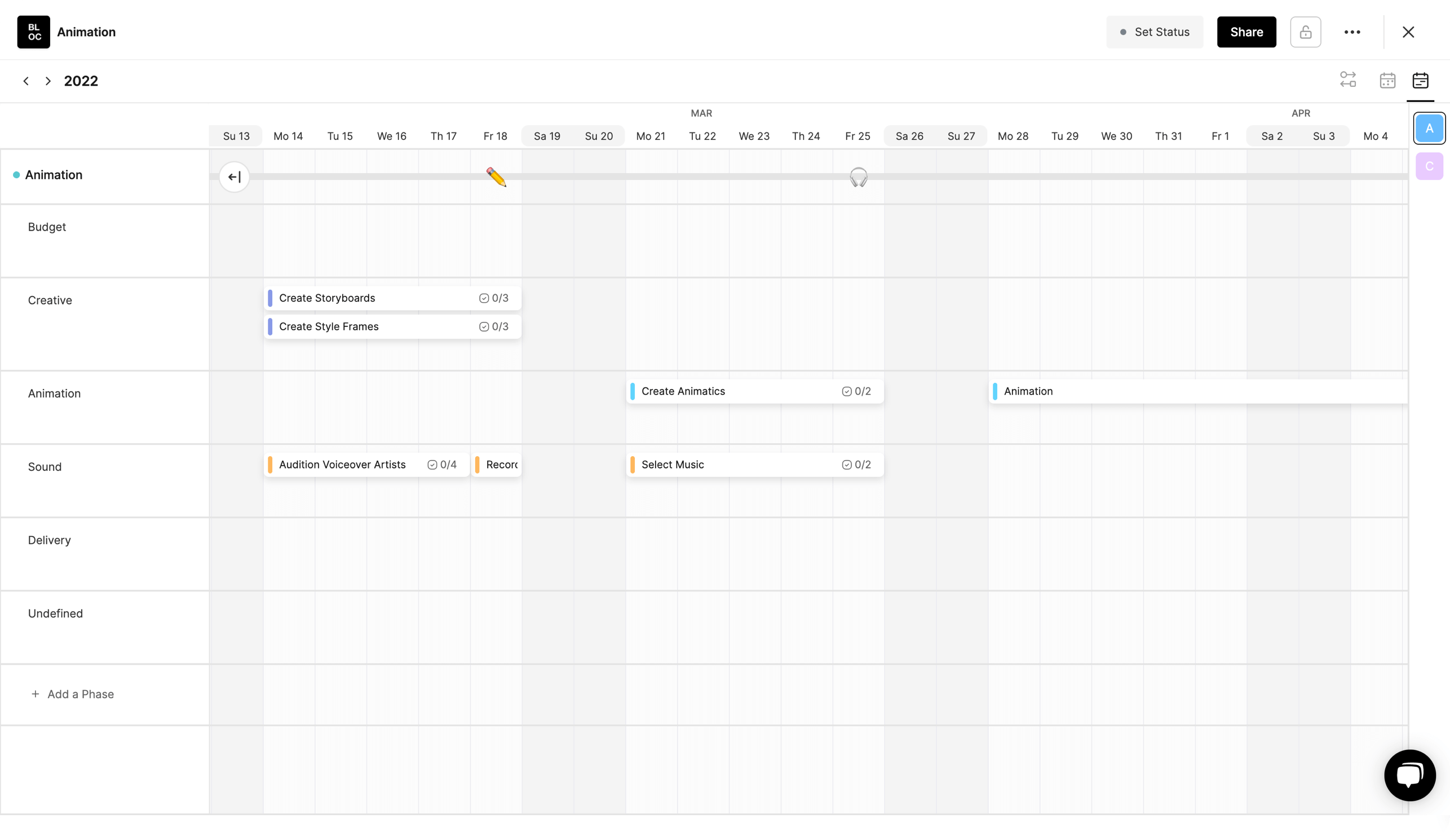Collapse the Animation timeline row with the arrow button
The image size is (1450, 840).
[x=233, y=176]
